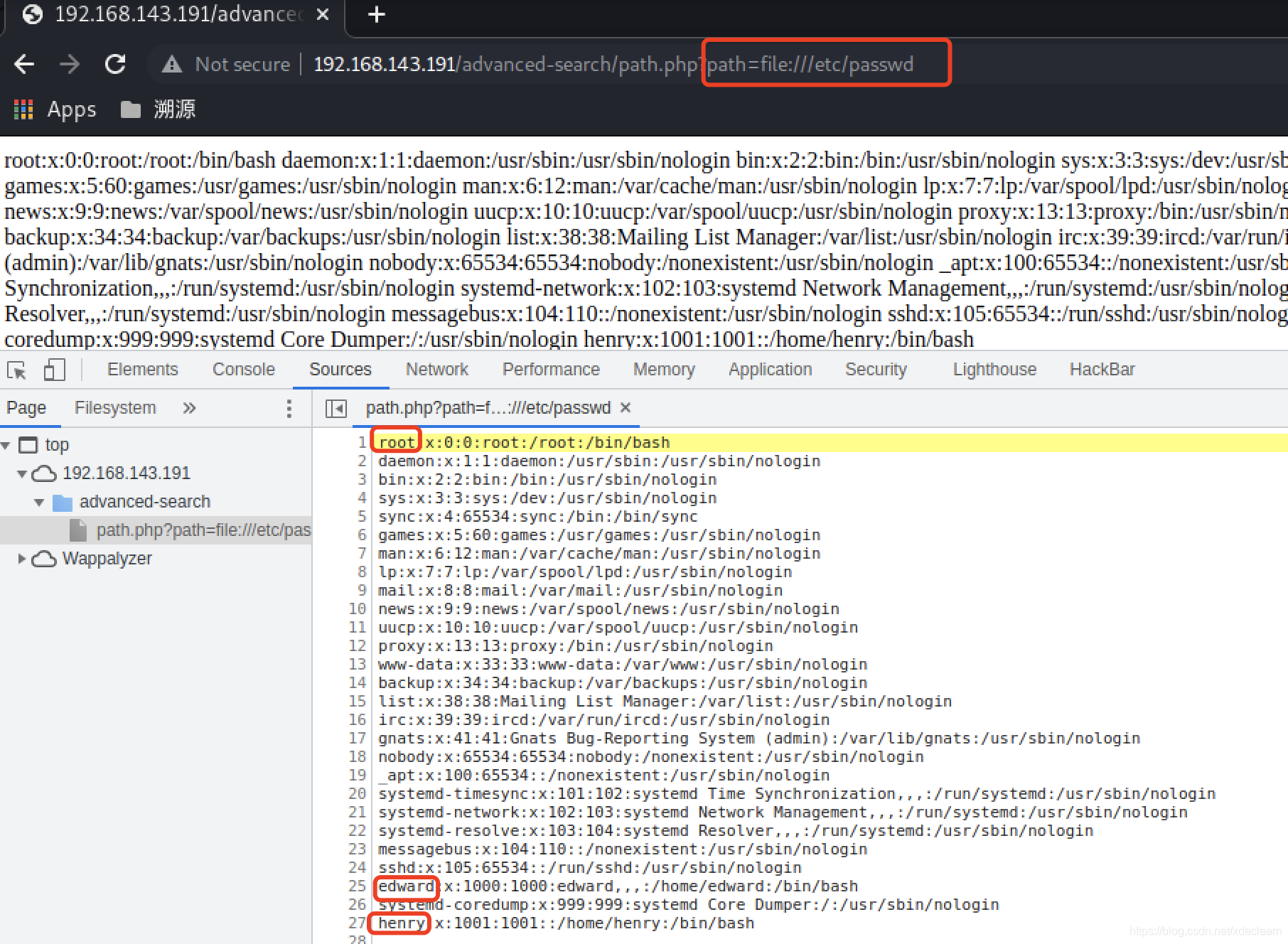Collapse the 192.168.143.191 tree node

[x=22, y=474]
